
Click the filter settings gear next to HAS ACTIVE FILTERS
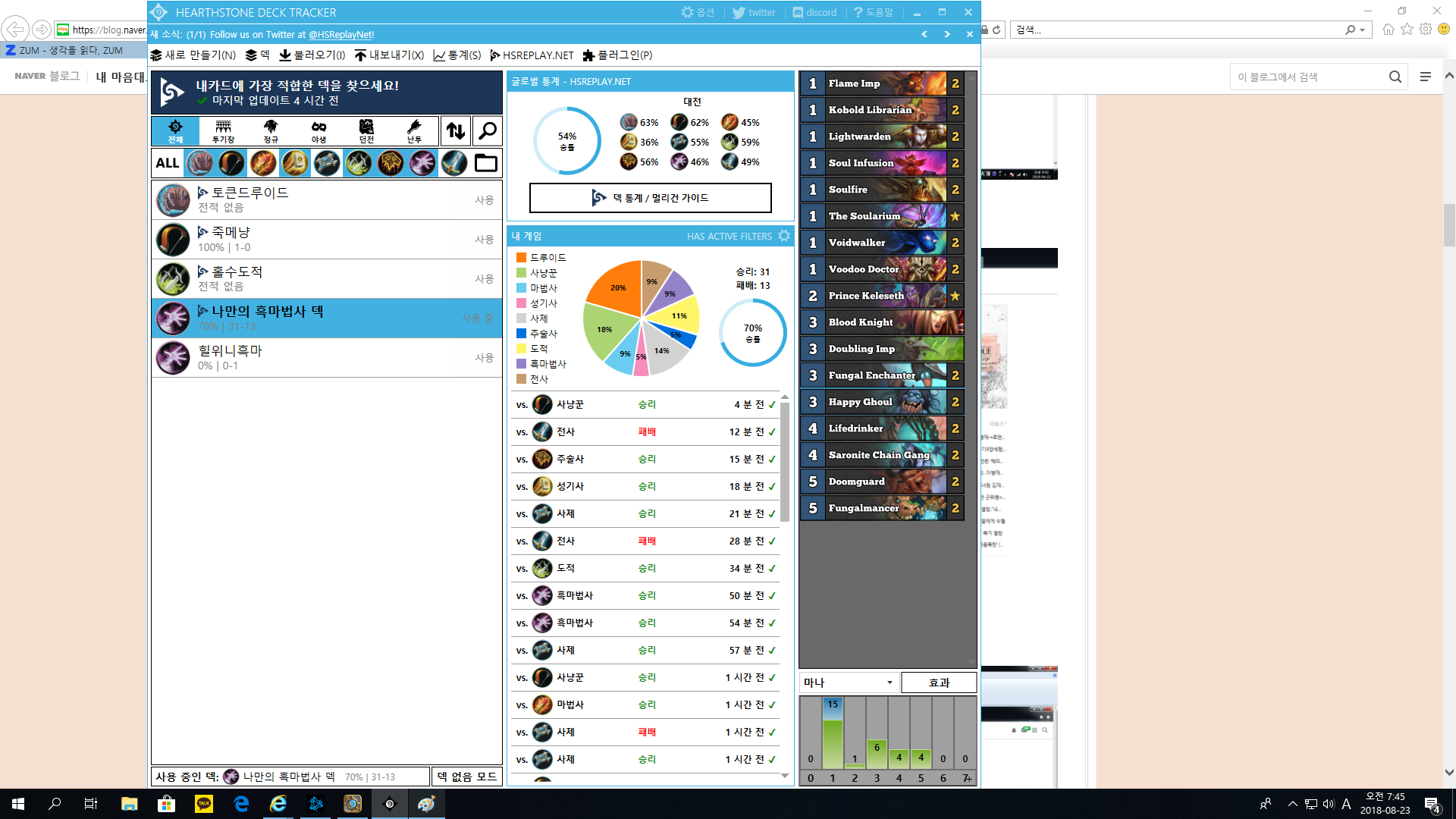(x=784, y=236)
